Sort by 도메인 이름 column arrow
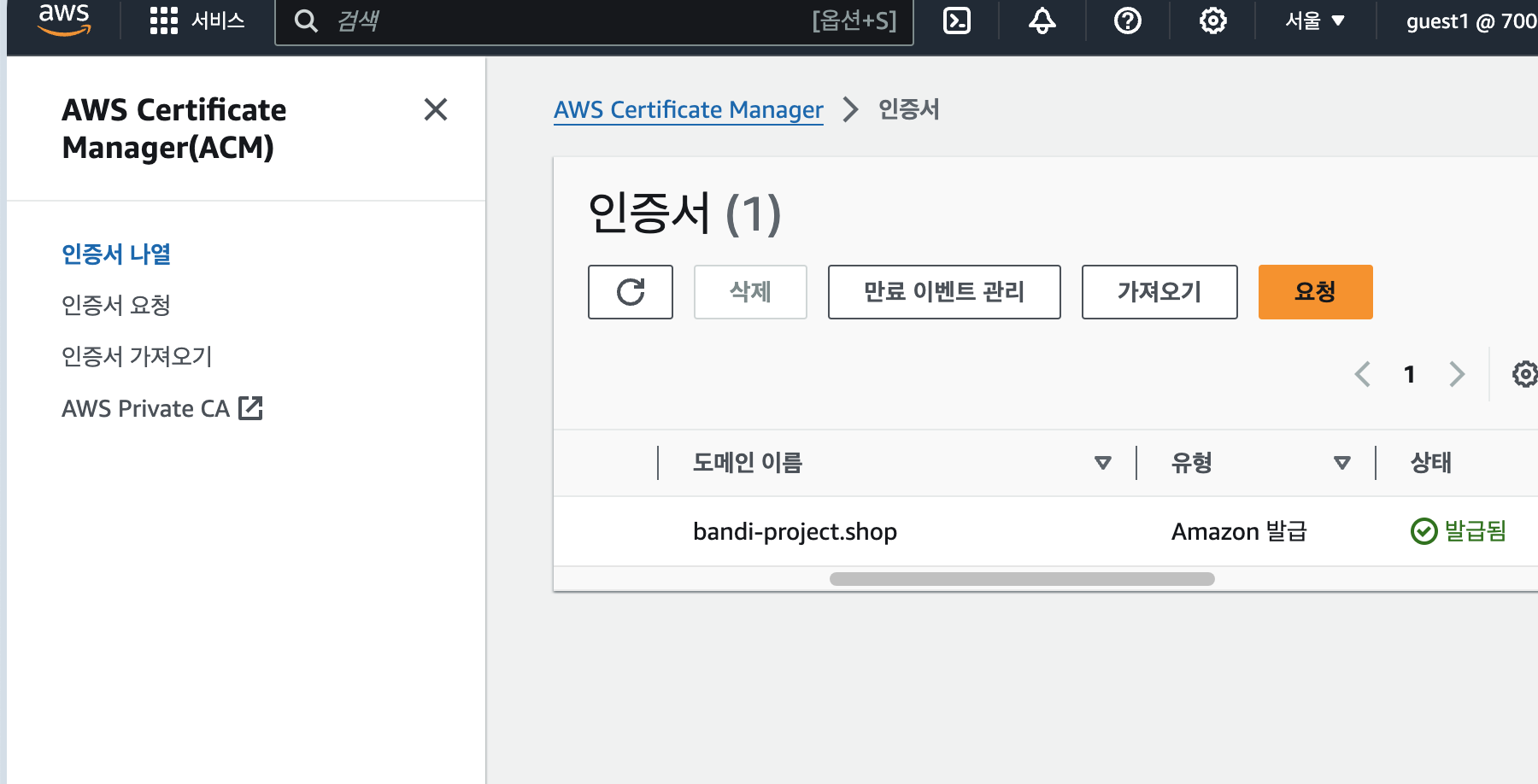Viewport: 1538px width, 784px height. [1103, 463]
